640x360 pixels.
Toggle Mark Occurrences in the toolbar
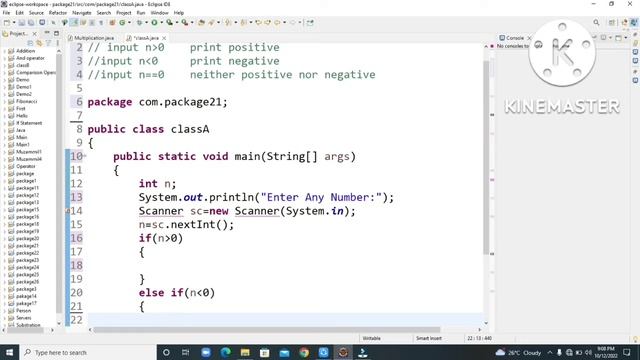[x=74, y=22]
